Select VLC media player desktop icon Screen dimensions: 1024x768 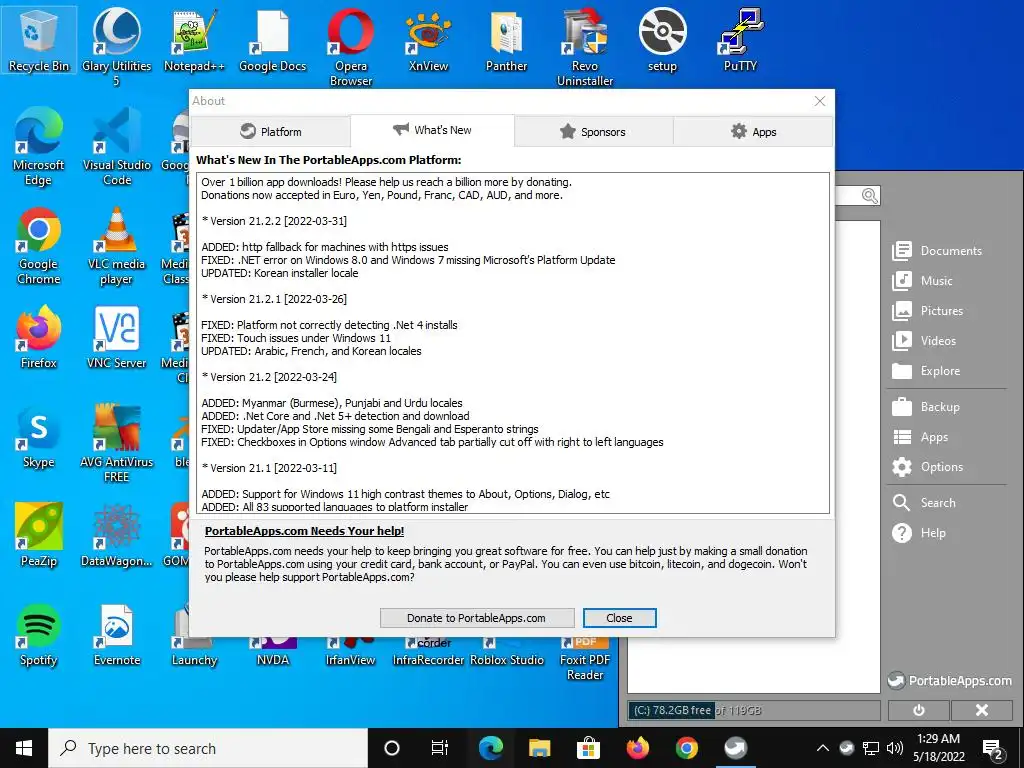click(x=116, y=246)
